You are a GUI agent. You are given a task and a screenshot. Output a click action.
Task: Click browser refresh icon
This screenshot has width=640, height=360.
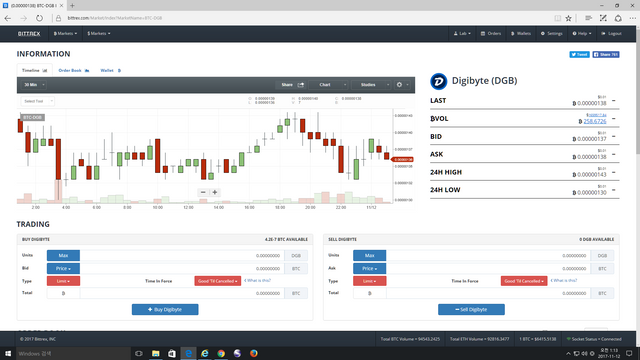click(x=39, y=18)
